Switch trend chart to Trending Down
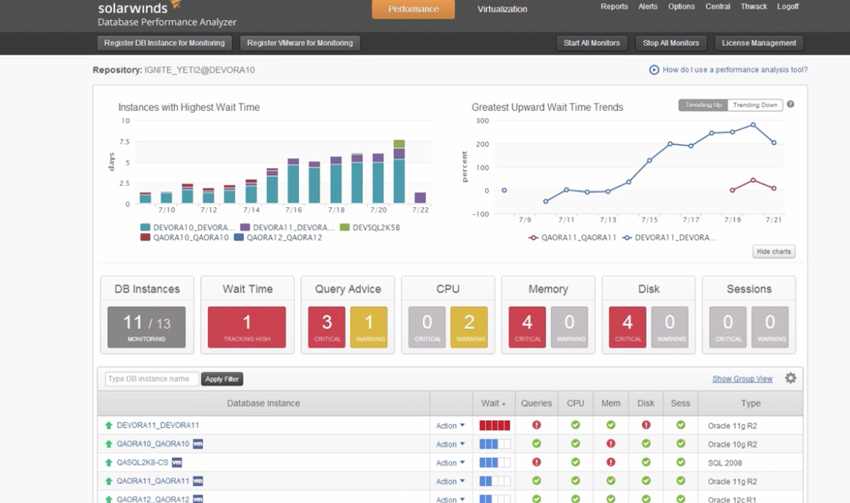This screenshot has width=850, height=503. click(755, 105)
